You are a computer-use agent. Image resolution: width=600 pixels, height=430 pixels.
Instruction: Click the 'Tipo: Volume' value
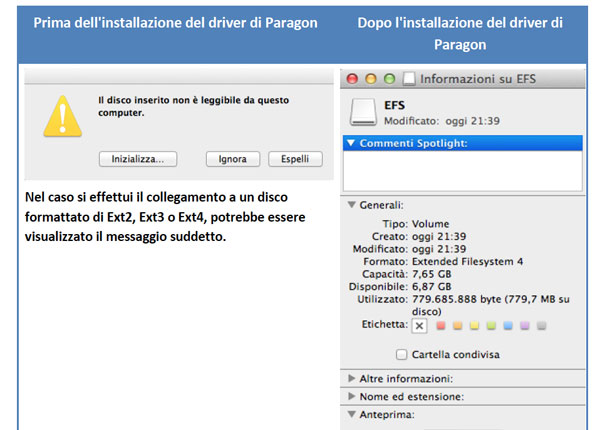click(430, 224)
